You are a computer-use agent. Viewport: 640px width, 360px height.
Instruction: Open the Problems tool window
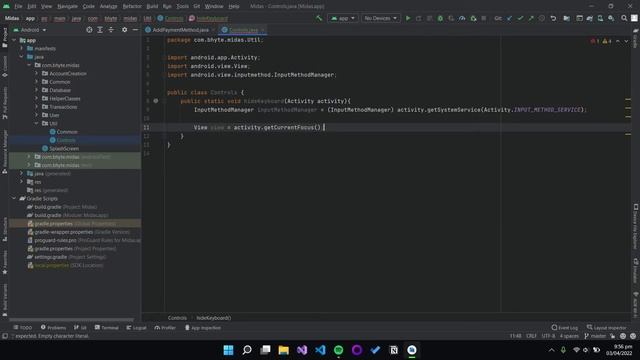click(53, 327)
